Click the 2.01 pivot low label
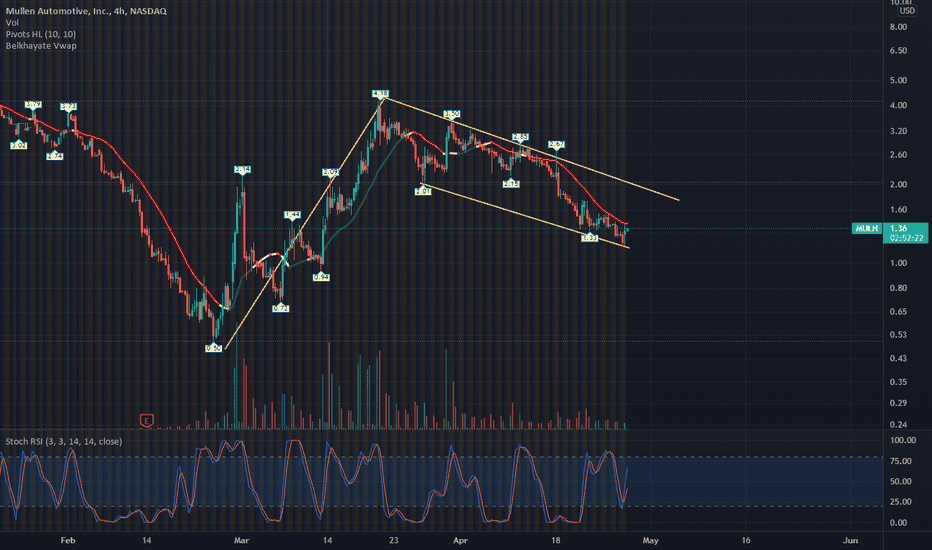Viewport: 932px width, 550px height. pos(423,191)
